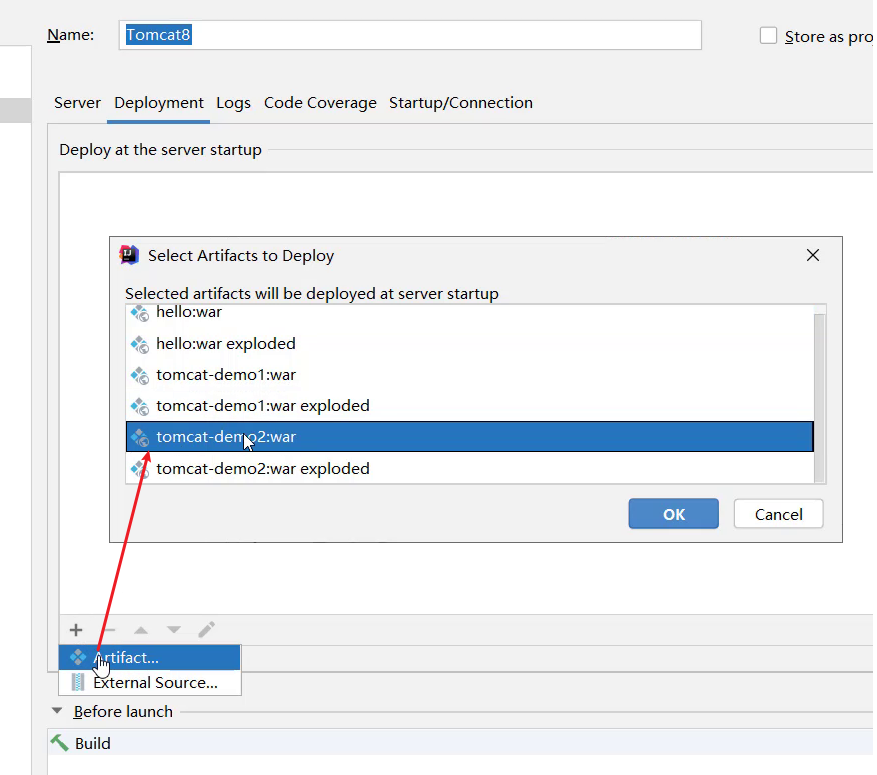
Task: Click the tomcat-demo1:war artifact icon
Action: click(140, 375)
